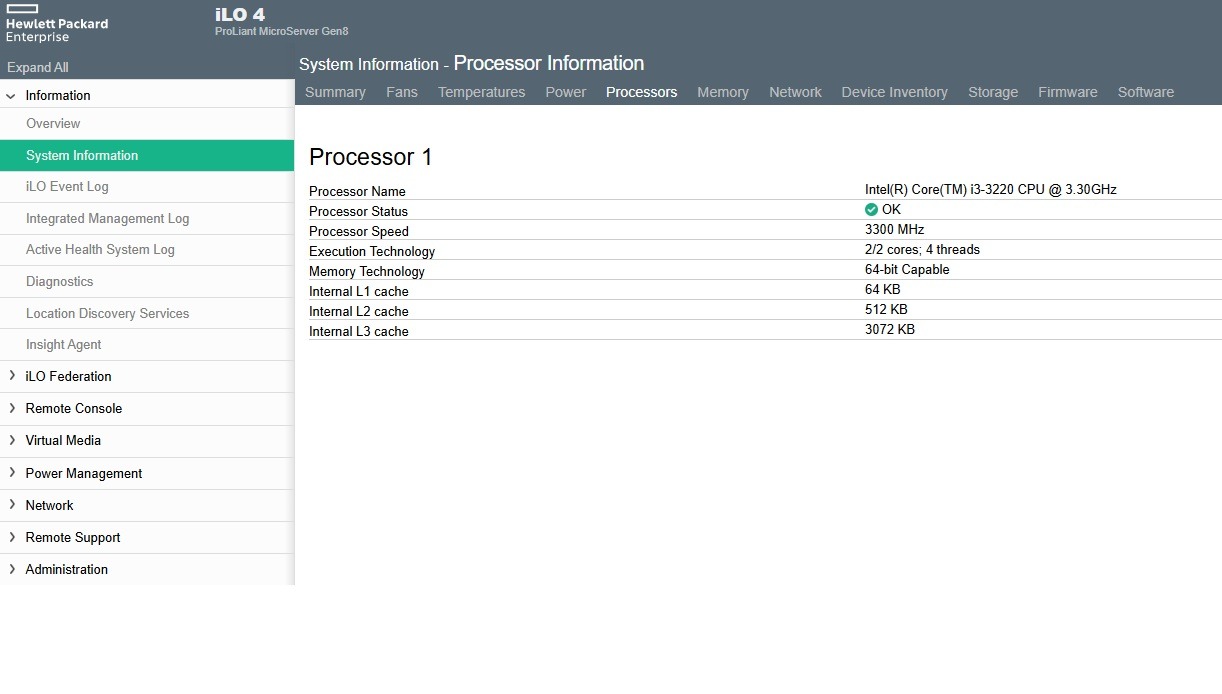Open the Temperatures tab

[x=481, y=92]
